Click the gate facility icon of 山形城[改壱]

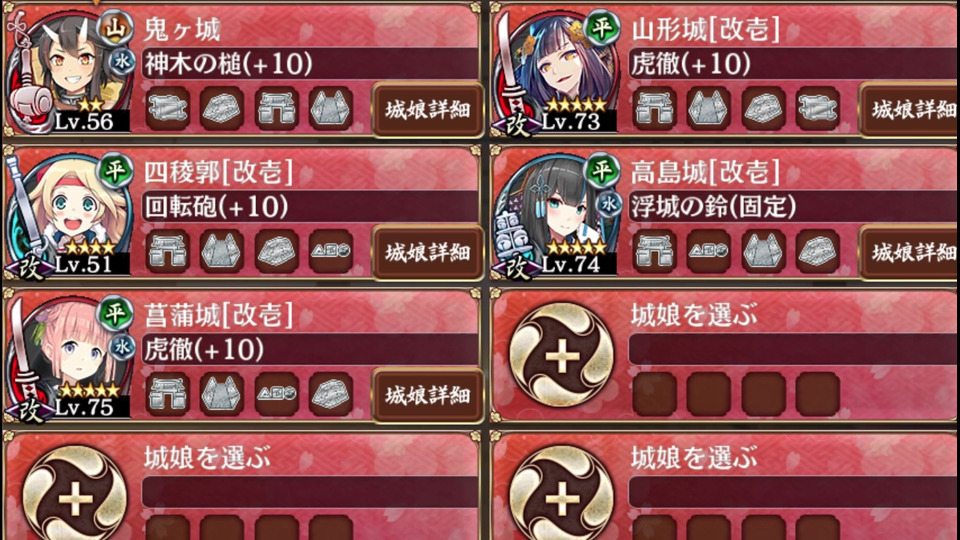pyautogui.click(x=654, y=108)
